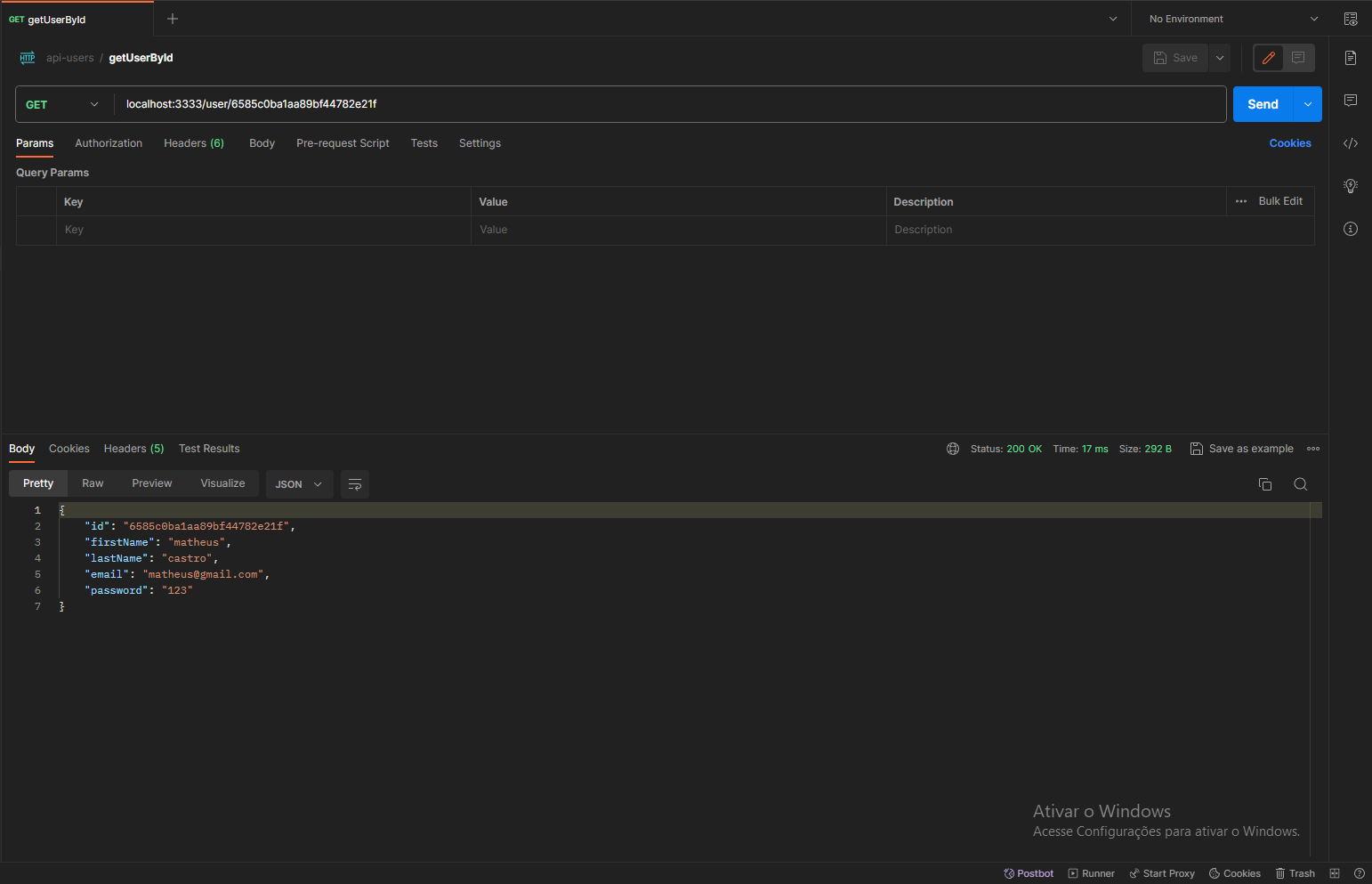
Task: Click the response Size 292 B
Action: click(1145, 449)
